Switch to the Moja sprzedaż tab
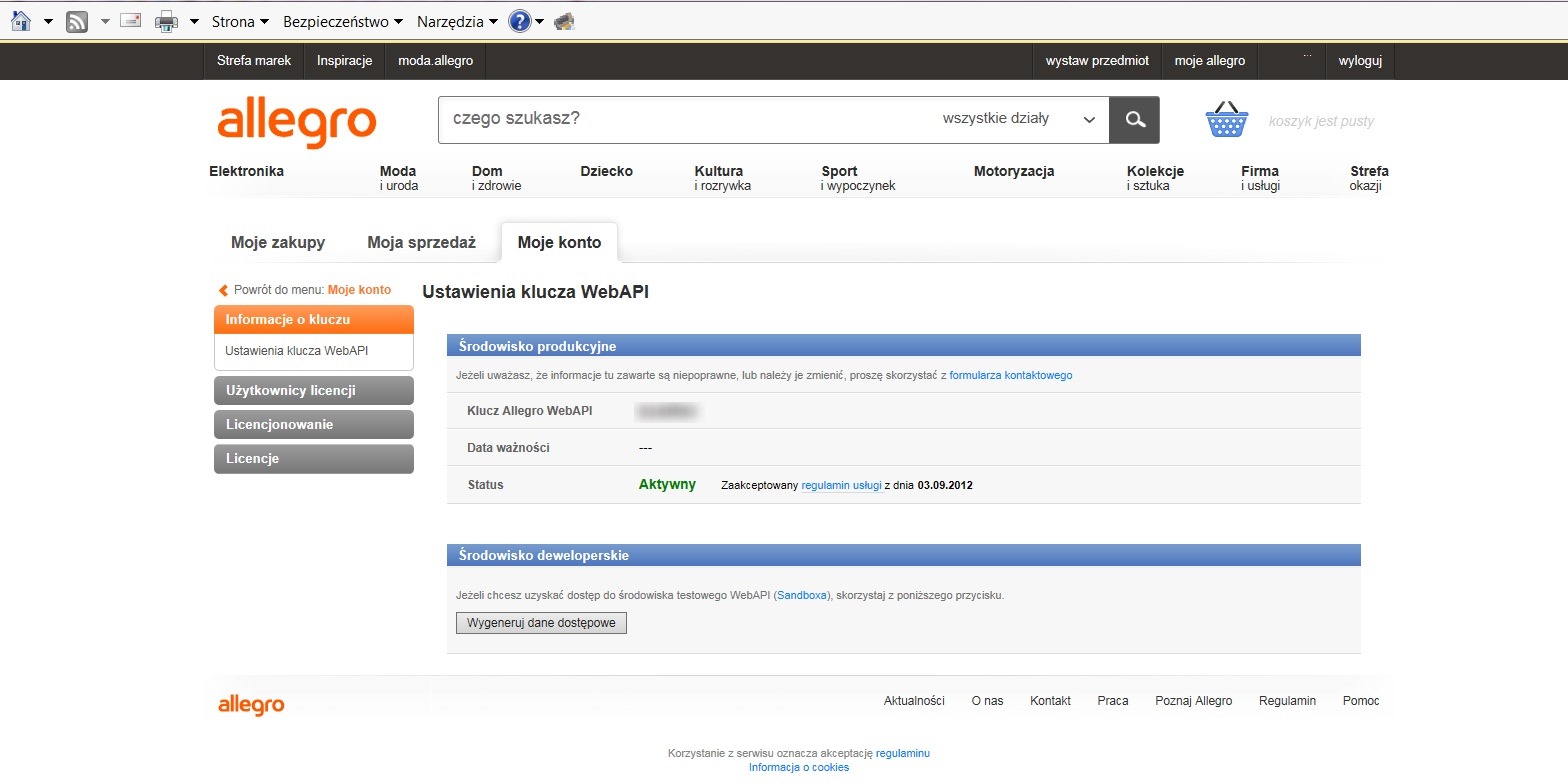Image resolution: width=1568 pixels, height=784 pixels. point(421,243)
